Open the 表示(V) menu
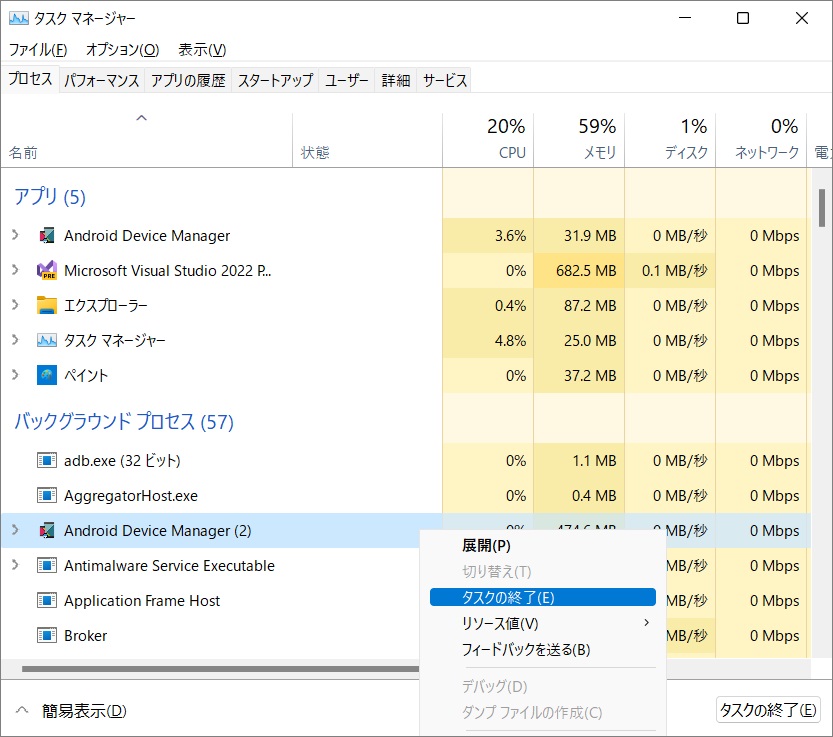This screenshot has width=833, height=737. point(202,50)
